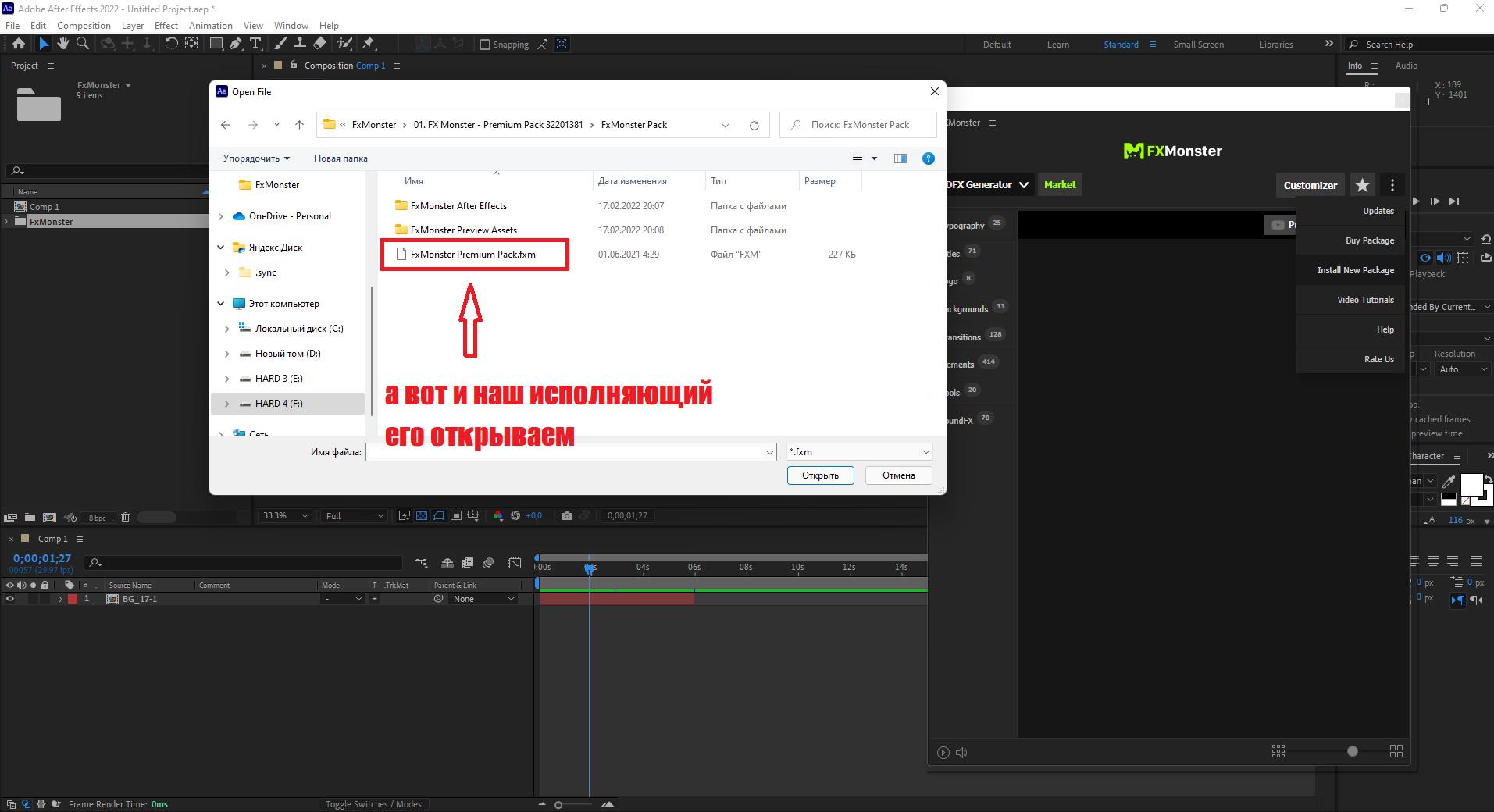Toggle region of interest in viewer
Viewport: 1494px width, 812px height.
click(456, 515)
